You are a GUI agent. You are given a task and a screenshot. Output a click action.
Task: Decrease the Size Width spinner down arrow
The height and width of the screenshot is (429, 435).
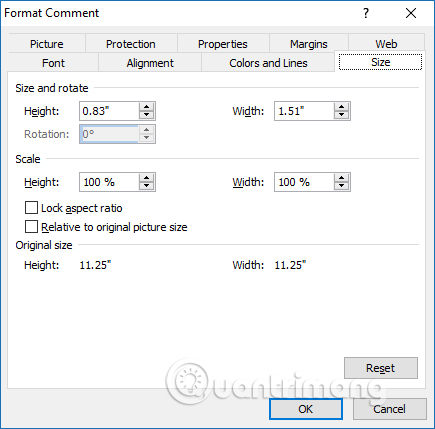point(341,115)
